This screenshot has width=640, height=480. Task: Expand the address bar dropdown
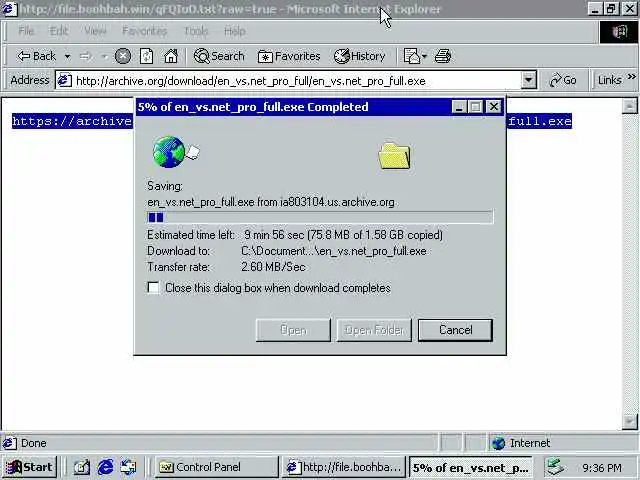(x=528, y=80)
